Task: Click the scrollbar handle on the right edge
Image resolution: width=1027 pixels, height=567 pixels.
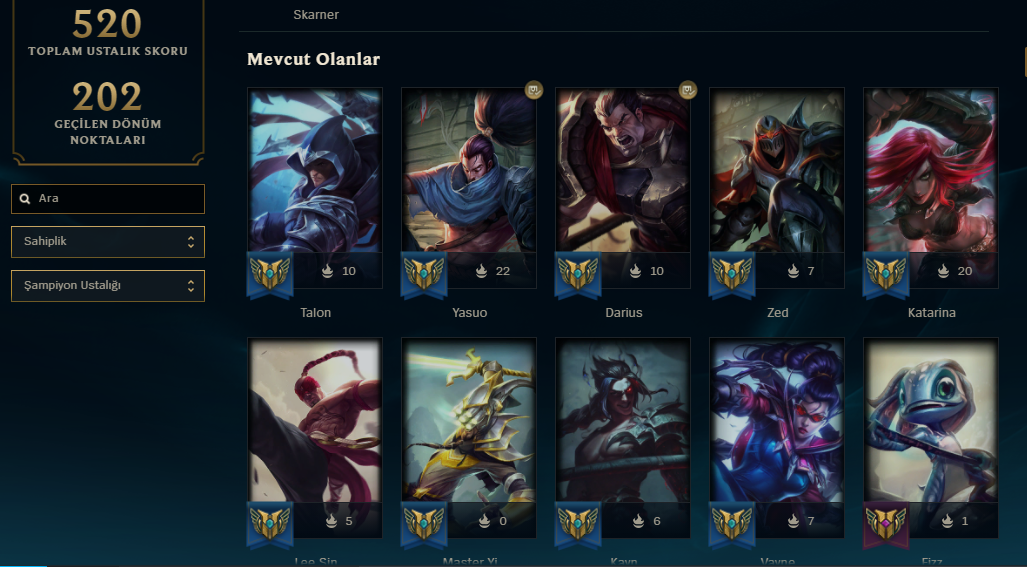Action: pyautogui.click(x=1024, y=62)
